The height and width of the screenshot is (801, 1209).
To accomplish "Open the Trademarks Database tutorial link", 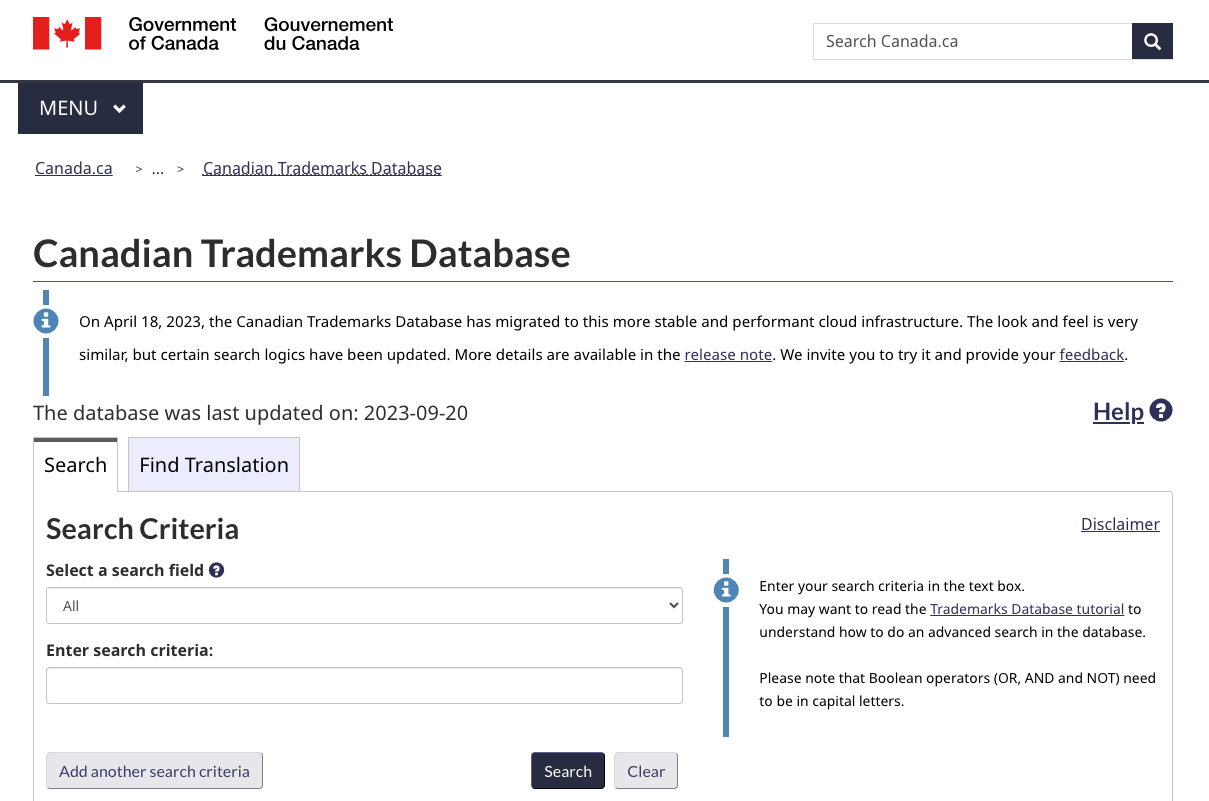I will click(x=1027, y=608).
